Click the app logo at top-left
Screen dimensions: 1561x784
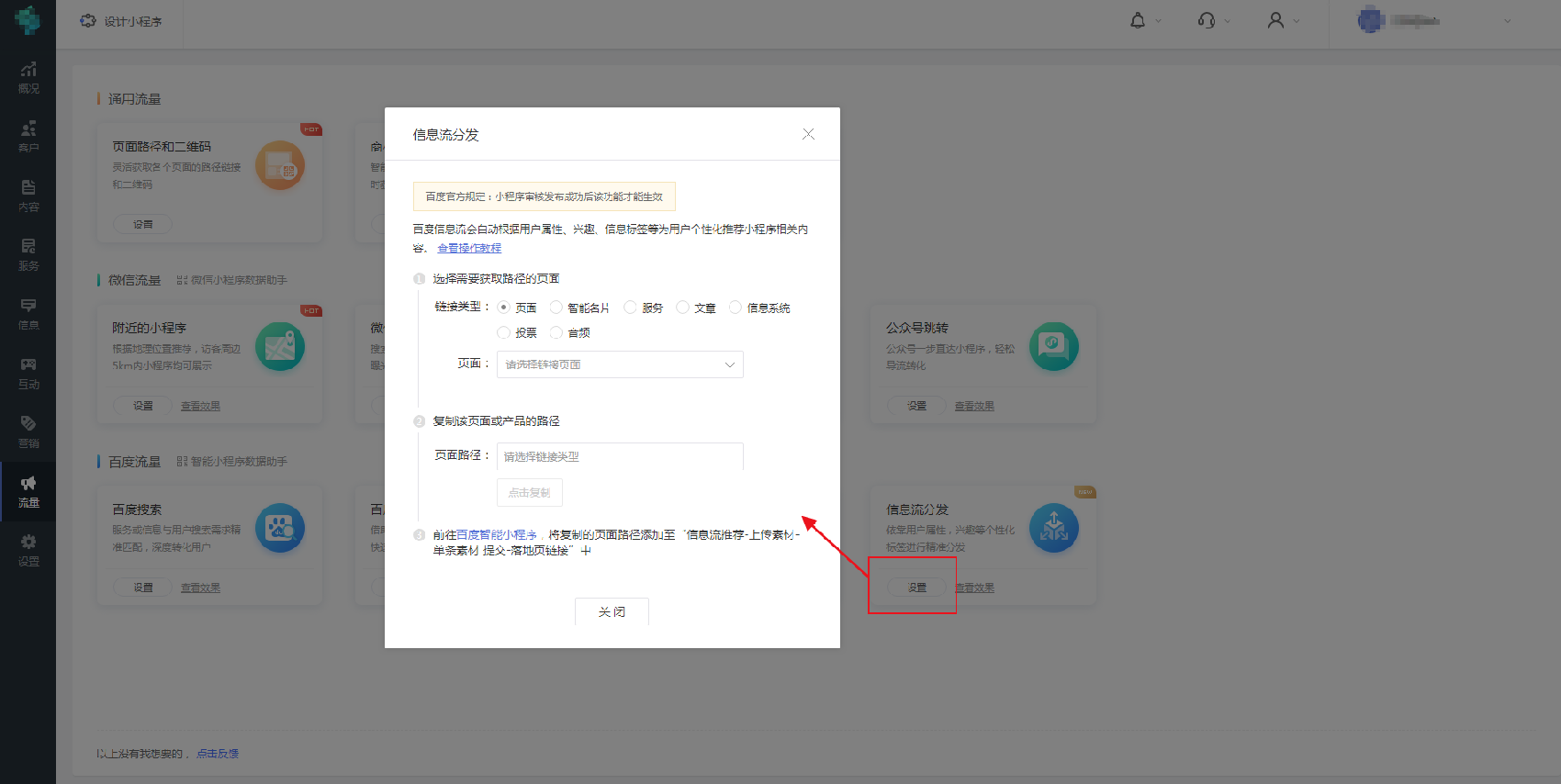28,20
